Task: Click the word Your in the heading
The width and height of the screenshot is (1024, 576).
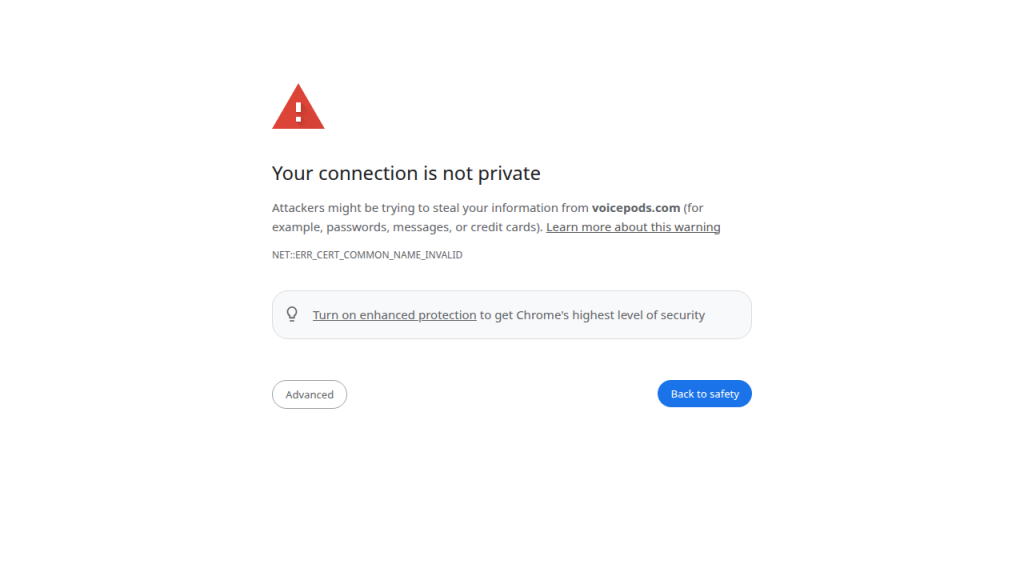Action: click(292, 173)
